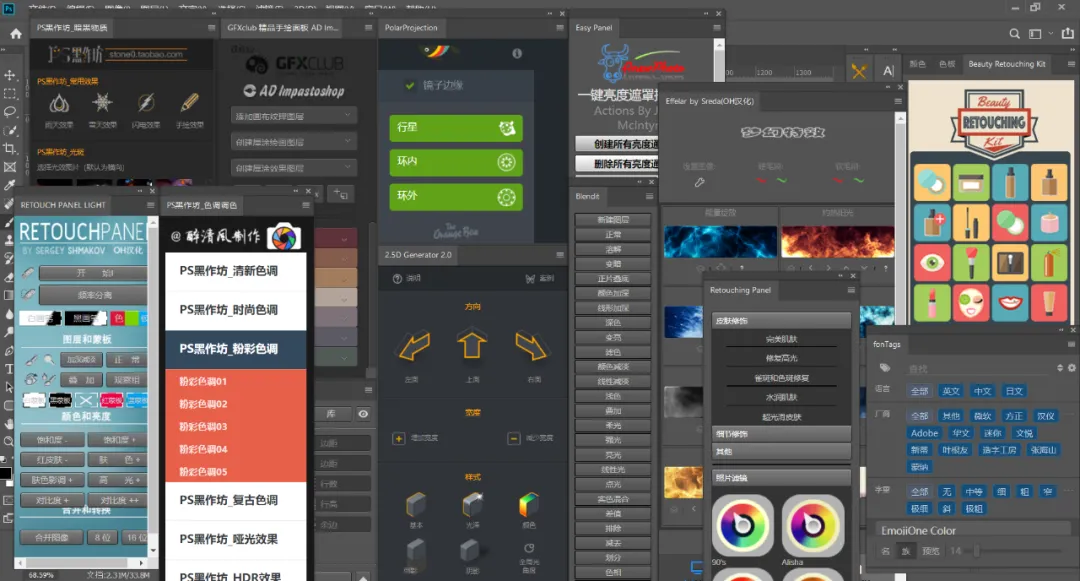The height and width of the screenshot is (581, 1080).
Task: Click the eye icon in Beauty Retouching Kit
Action: [932, 263]
